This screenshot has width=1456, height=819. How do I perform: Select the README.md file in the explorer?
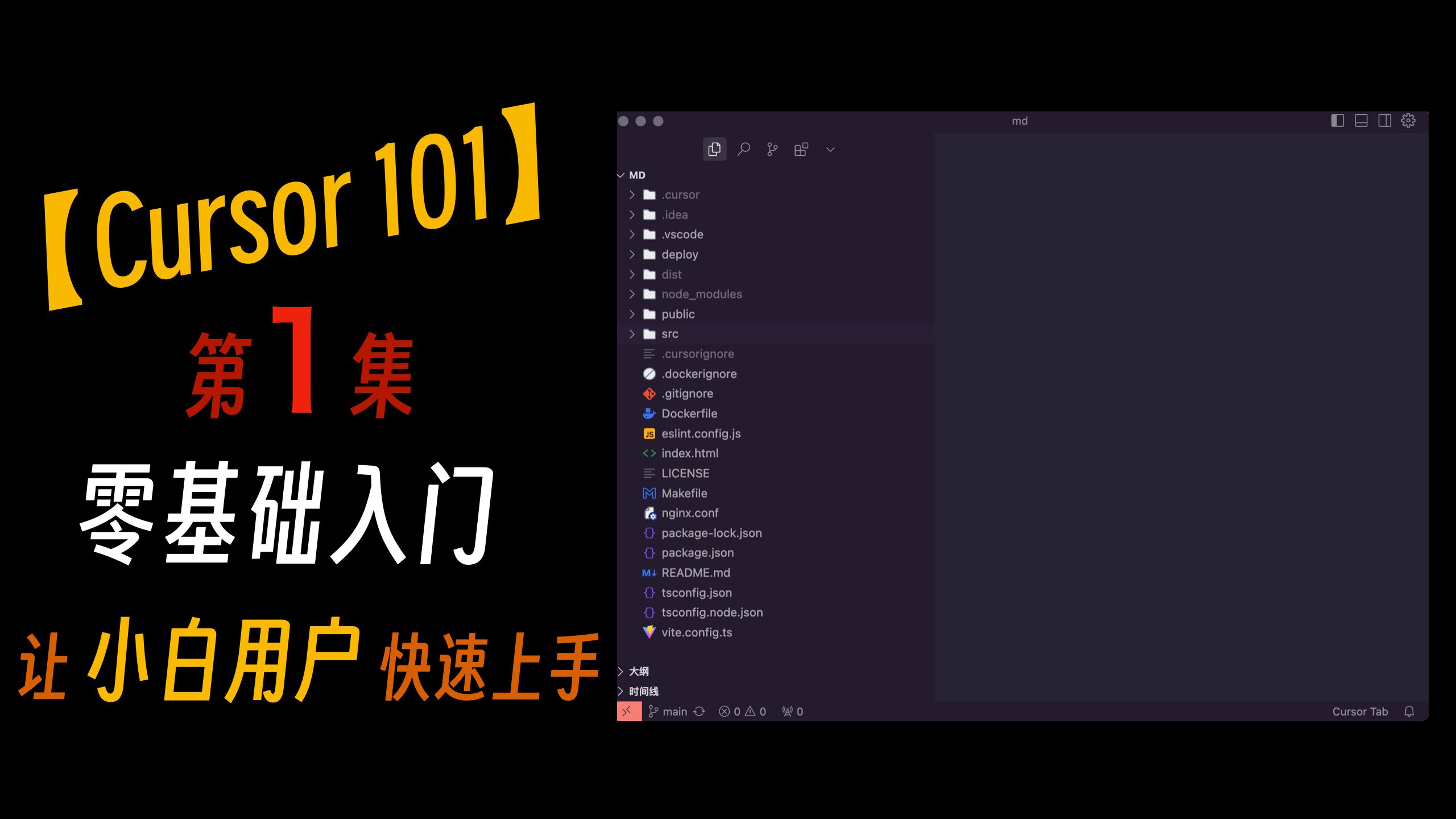click(x=697, y=573)
